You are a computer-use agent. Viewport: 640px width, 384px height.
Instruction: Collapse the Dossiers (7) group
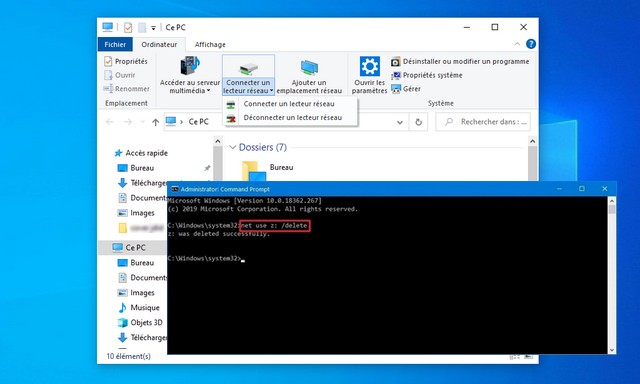pyautogui.click(x=233, y=147)
